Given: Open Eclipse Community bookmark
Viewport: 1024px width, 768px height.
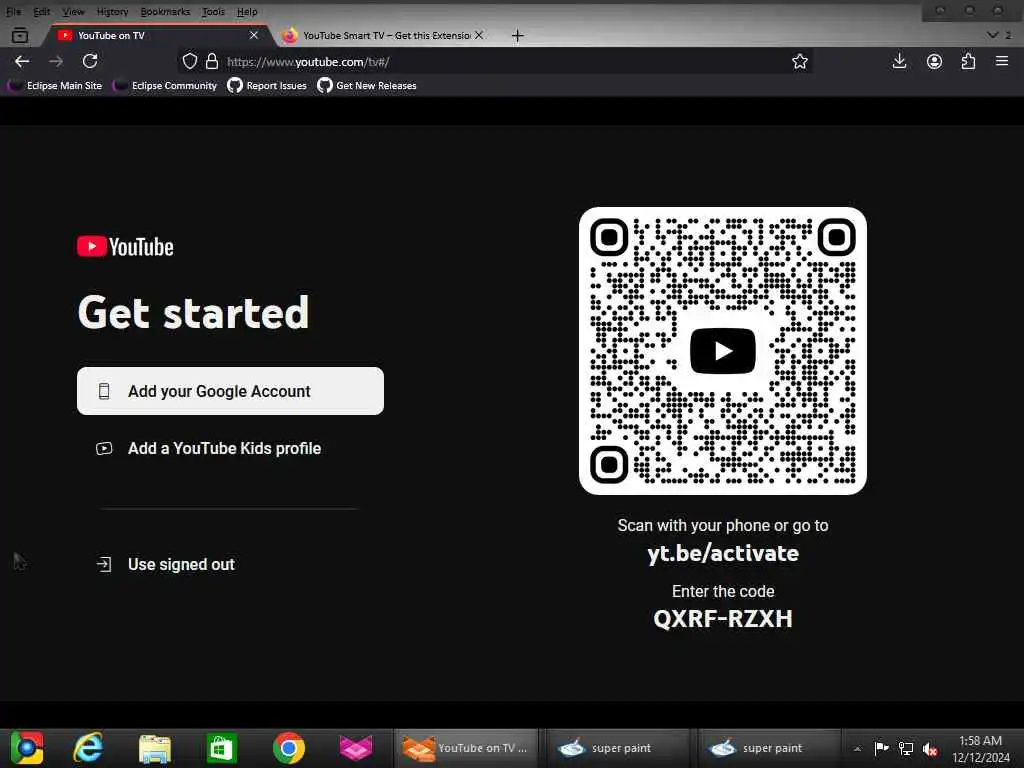Looking at the screenshot, I should pos(165,86).
